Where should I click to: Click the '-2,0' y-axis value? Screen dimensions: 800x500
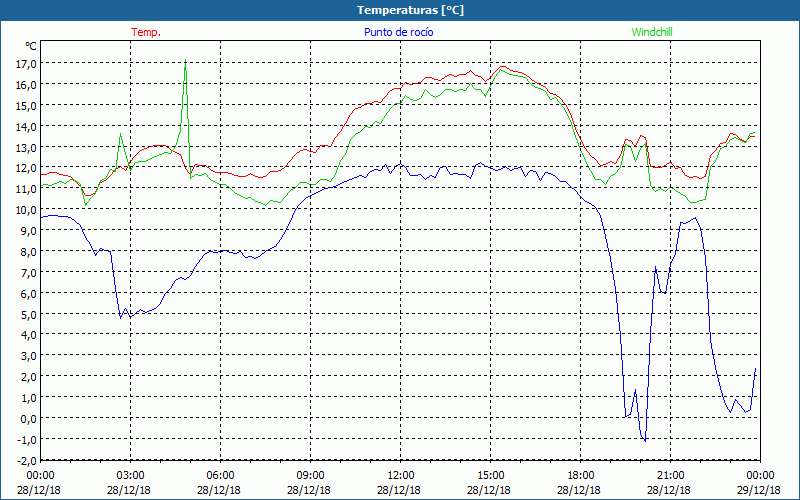27,460
